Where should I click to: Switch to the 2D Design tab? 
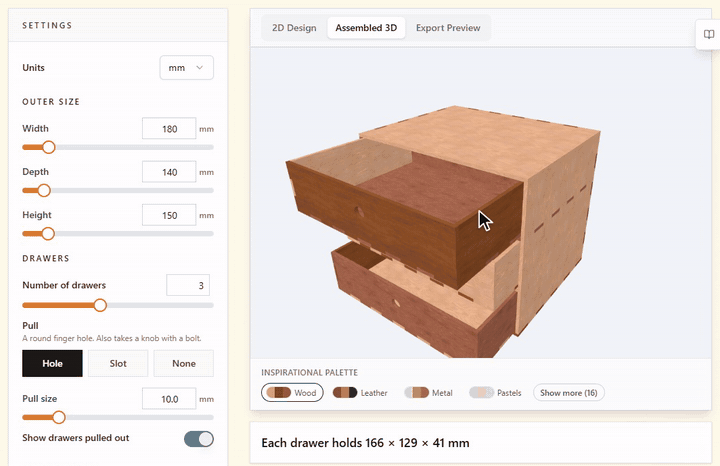tap(294, 28)
